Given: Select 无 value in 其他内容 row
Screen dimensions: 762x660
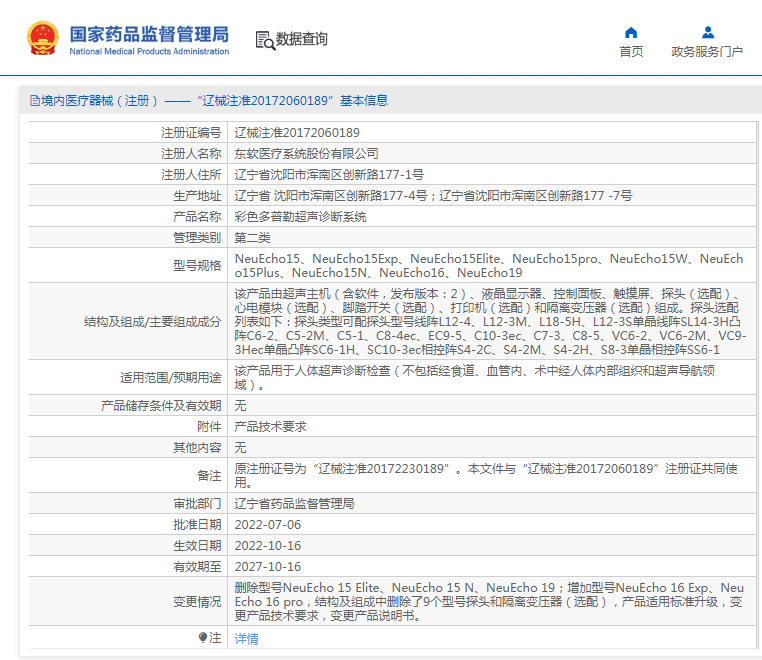Looking at the screenshot, I should point(241,448).
